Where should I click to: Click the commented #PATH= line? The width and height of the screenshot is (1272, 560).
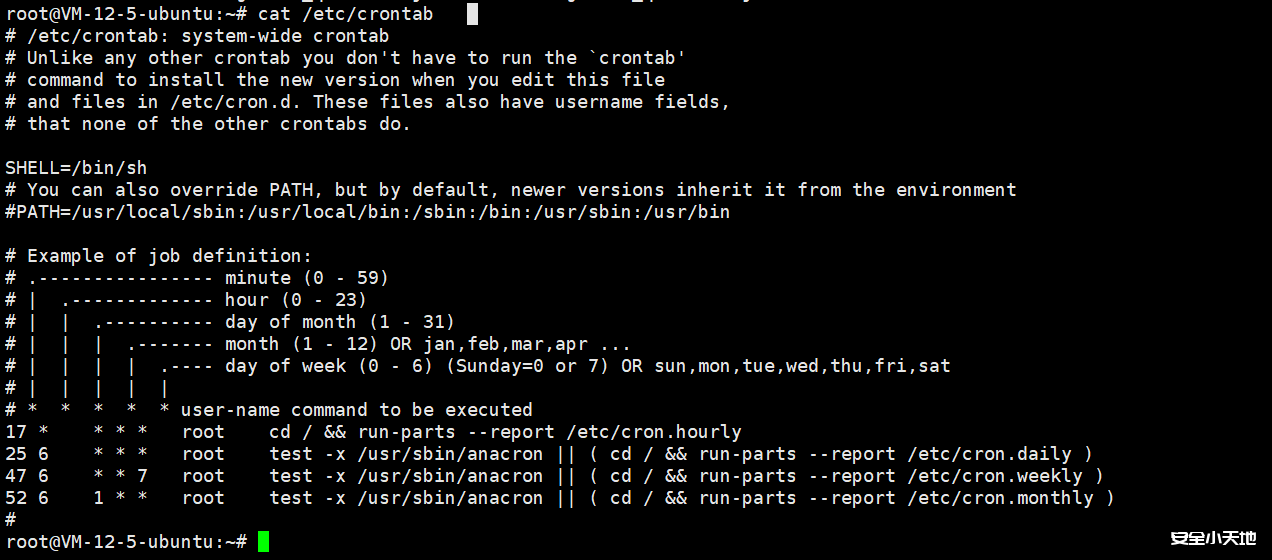pos(367,212)
